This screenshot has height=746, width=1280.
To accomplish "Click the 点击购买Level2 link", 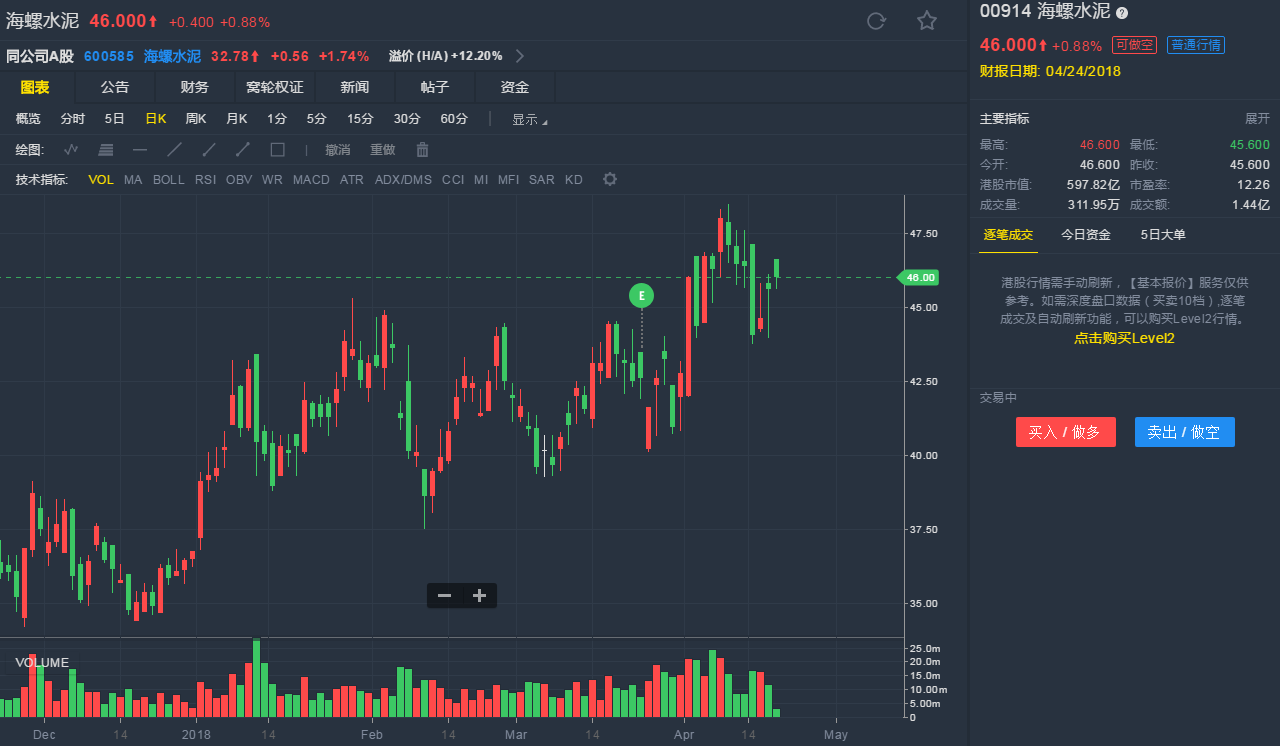I will tap(1124, 339).
